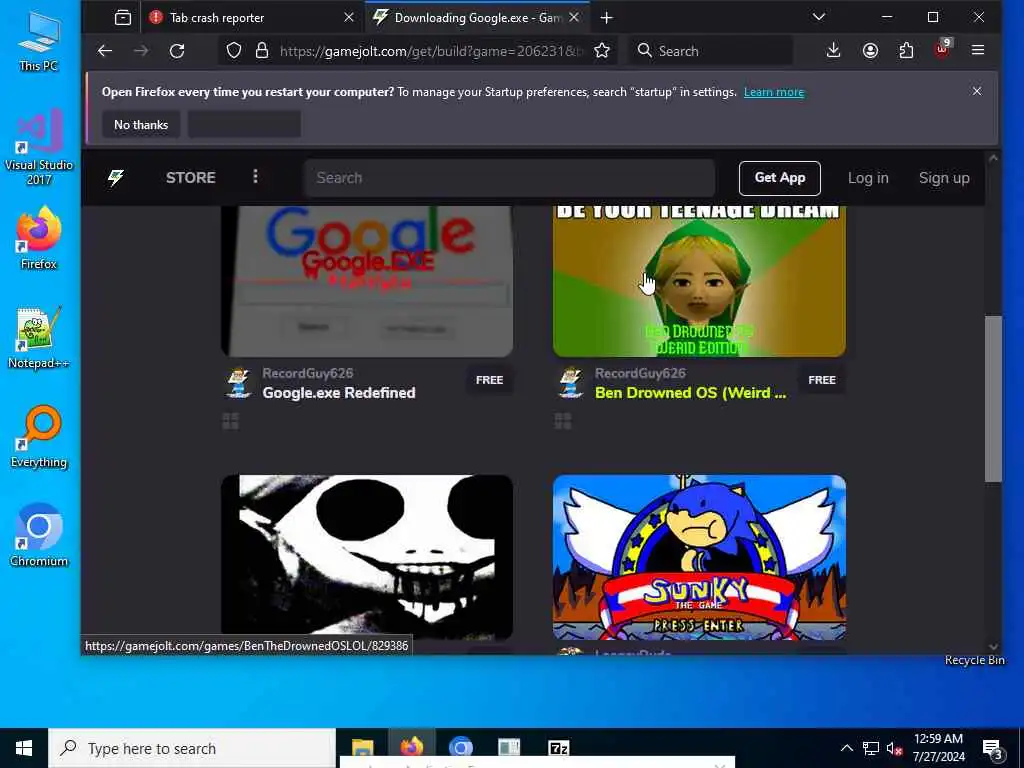Click the Game Jolt lightning logo
Image resolution: width=1024 pixels, height=768 pixels.
(116, 178)
